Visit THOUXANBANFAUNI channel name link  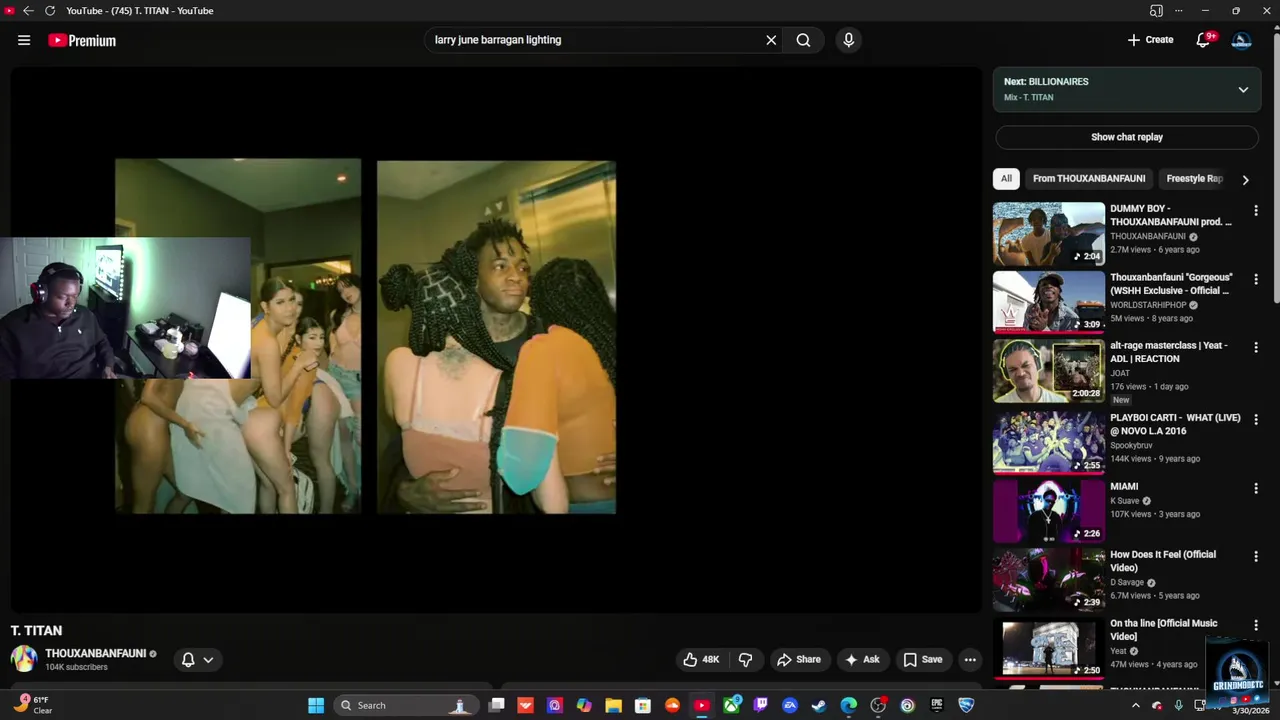[95, 653]
